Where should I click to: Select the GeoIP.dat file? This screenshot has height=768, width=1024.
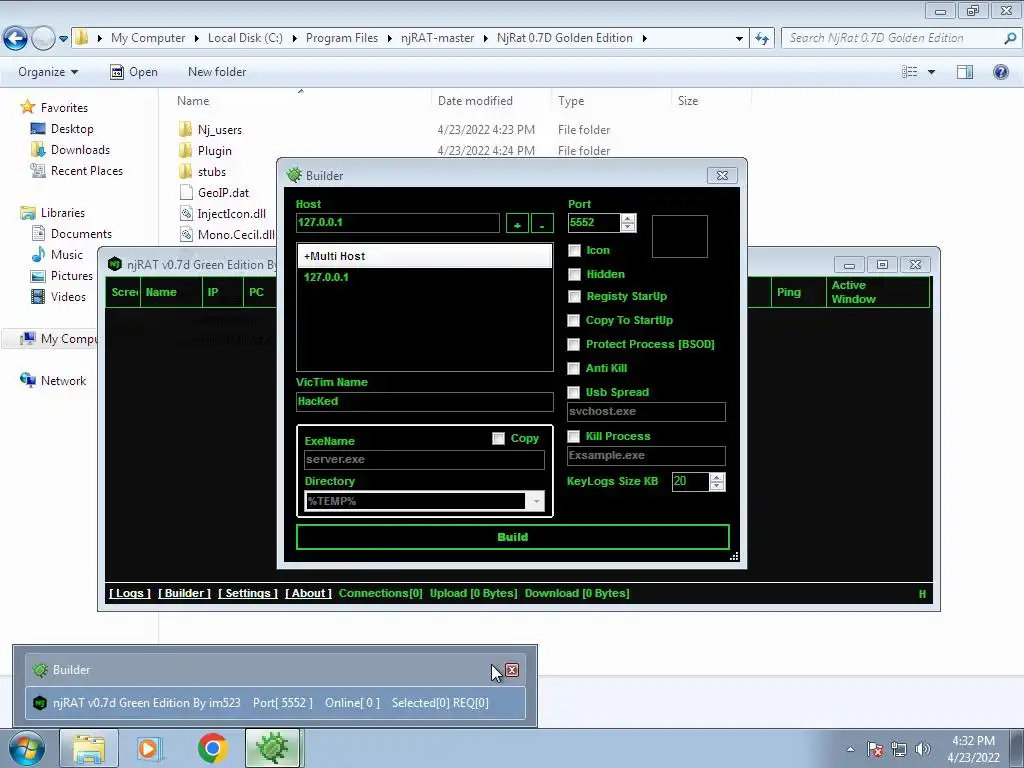click(x=223, y=193)
